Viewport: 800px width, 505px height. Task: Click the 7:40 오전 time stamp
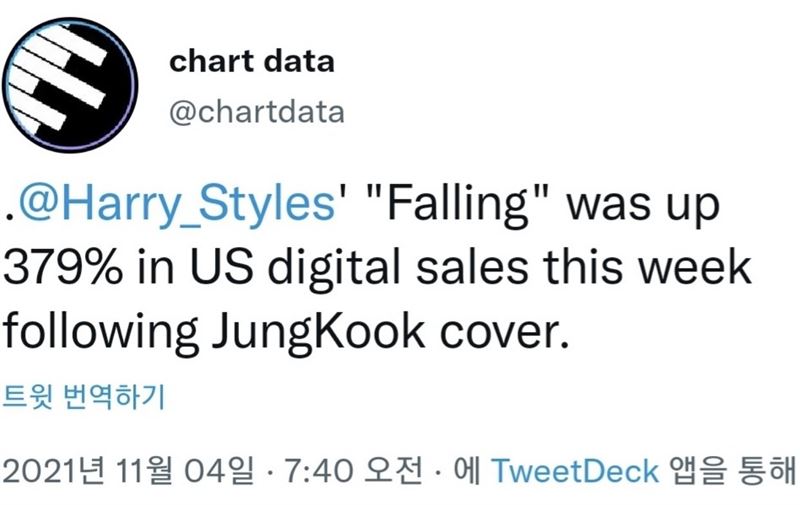point(353,470)
